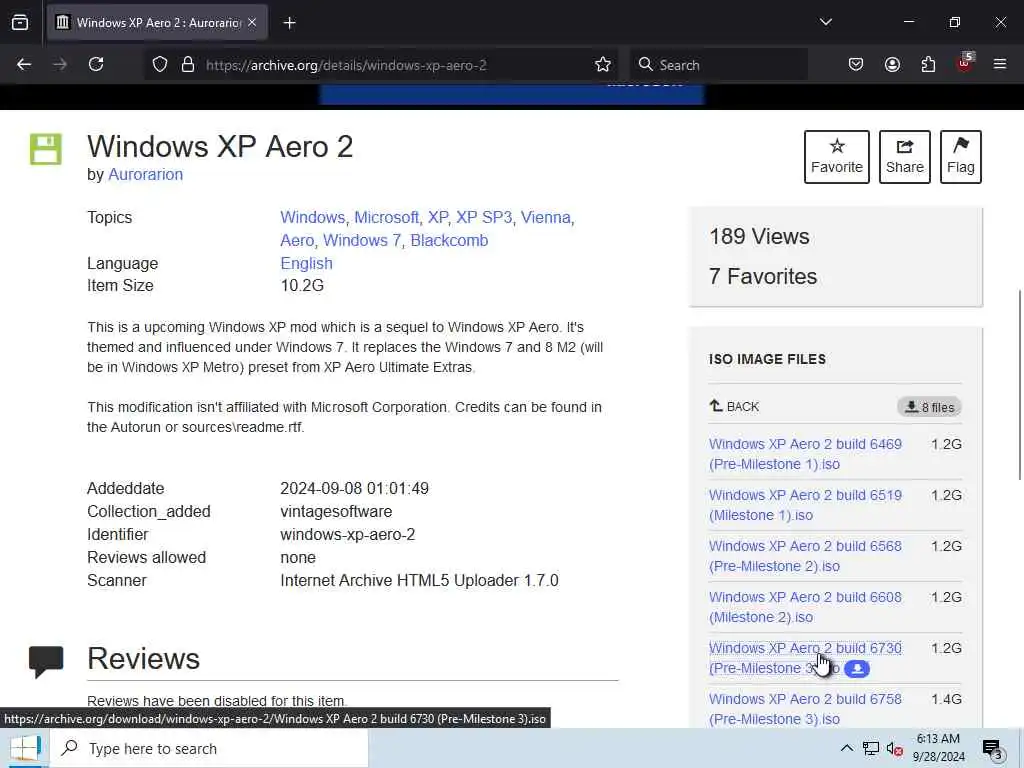Flag this item
The image size is (1024, 768).
coord(961,157)
